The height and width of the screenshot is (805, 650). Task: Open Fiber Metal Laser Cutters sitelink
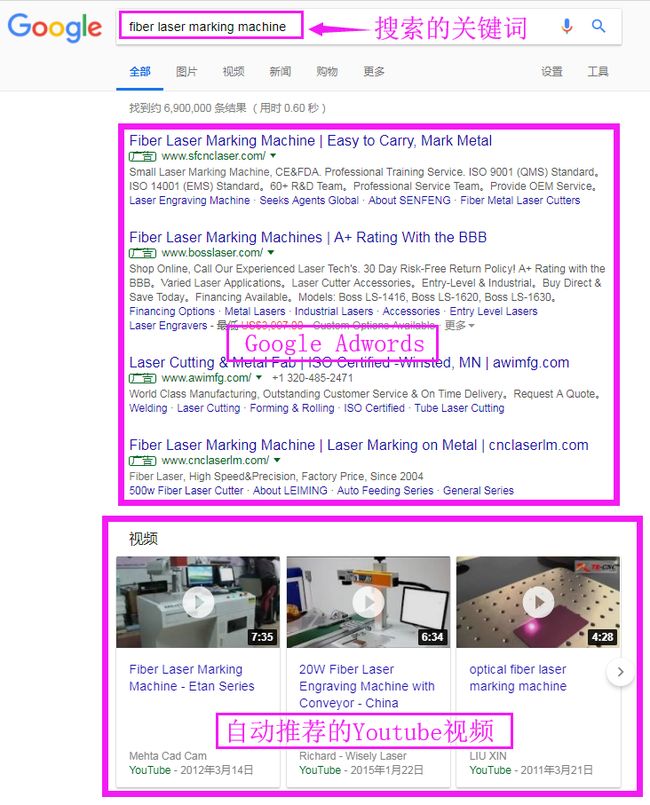pyautogui.click(x=520, y=200)
